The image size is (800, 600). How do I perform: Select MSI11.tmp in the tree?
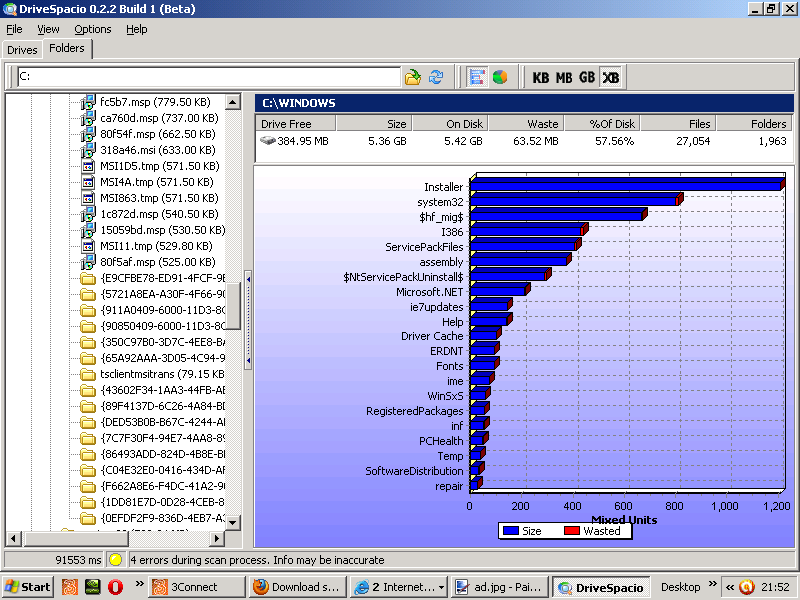[x=156, y=246]
